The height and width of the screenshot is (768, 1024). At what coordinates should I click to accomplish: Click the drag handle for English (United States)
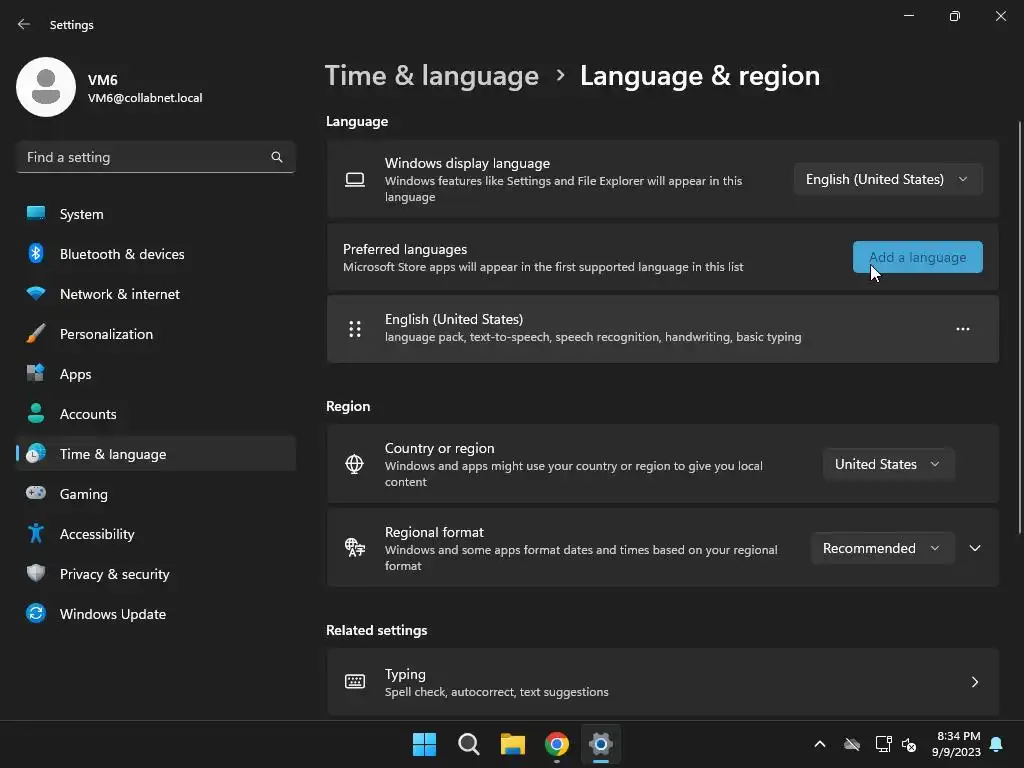click(355, 329)
